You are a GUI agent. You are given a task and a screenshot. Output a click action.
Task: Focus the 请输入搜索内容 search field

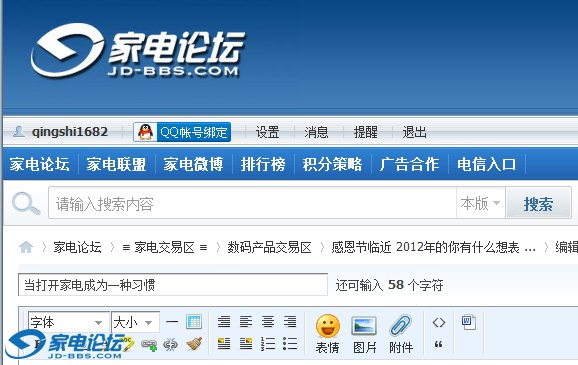pyautogui.click(x=253, y=203)
